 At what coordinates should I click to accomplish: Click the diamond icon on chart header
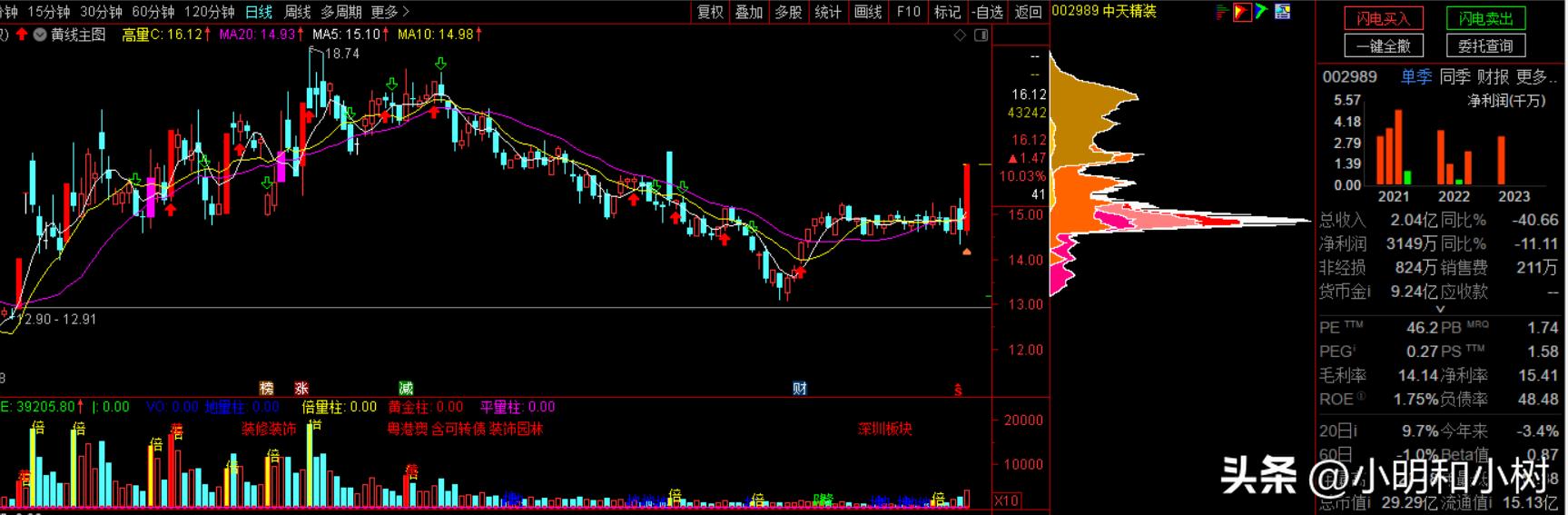click(960, 35)
